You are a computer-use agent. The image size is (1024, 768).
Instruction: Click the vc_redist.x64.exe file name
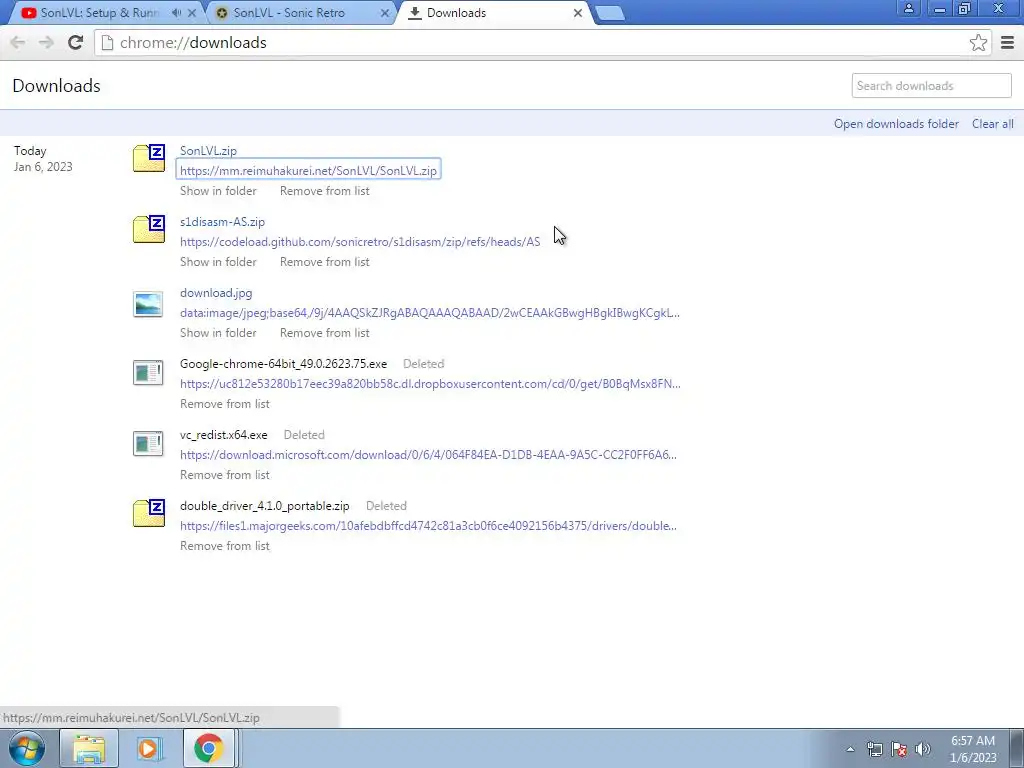tap(223, 435)
